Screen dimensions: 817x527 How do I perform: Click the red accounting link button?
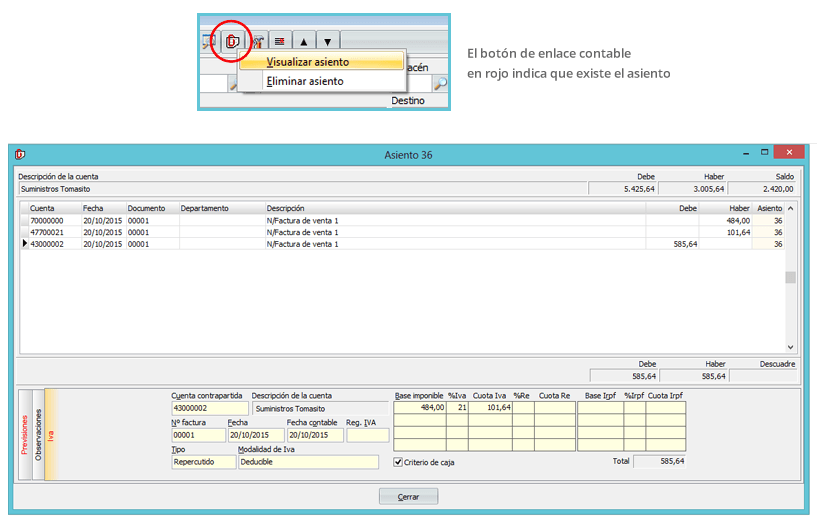[232, 42]
